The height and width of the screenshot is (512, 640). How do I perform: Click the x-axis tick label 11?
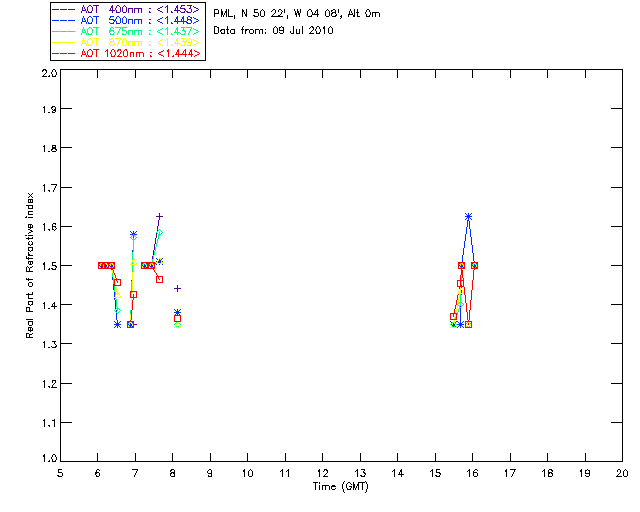click(285, 473)
